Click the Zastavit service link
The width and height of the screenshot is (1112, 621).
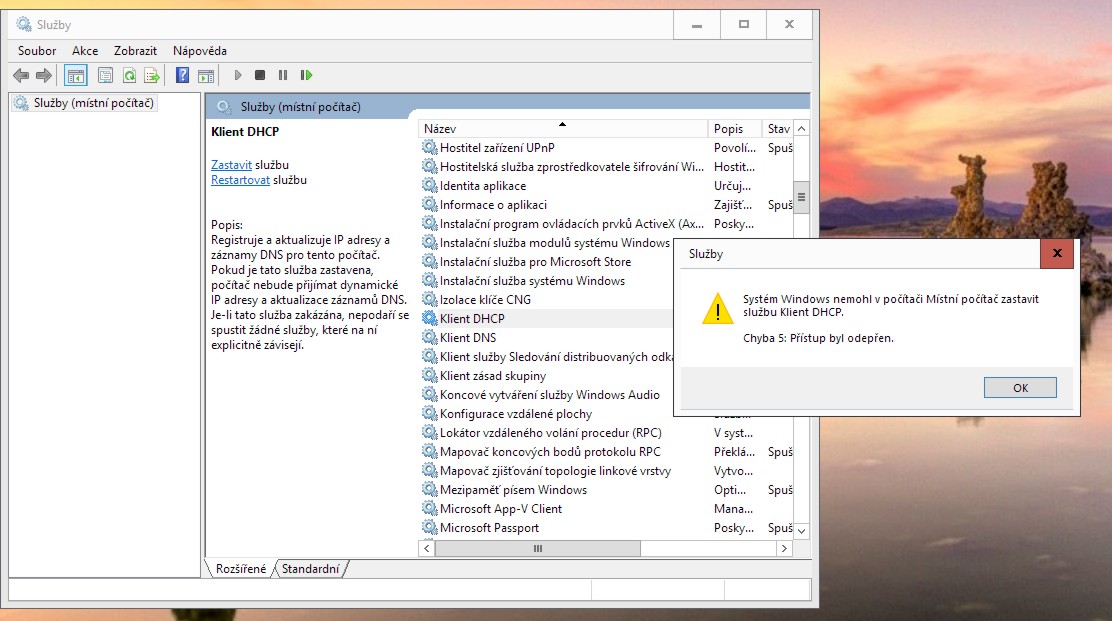point(231,165)
